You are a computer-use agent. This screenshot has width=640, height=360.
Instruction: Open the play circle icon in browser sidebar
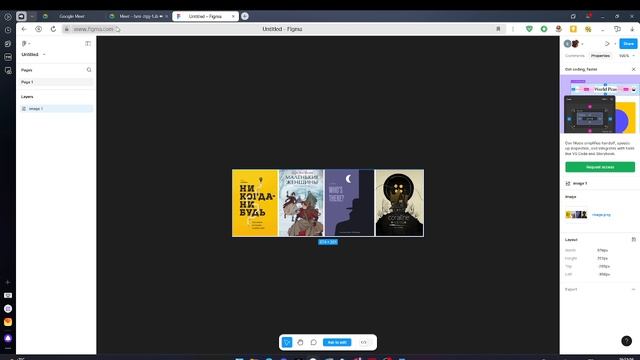8,17
